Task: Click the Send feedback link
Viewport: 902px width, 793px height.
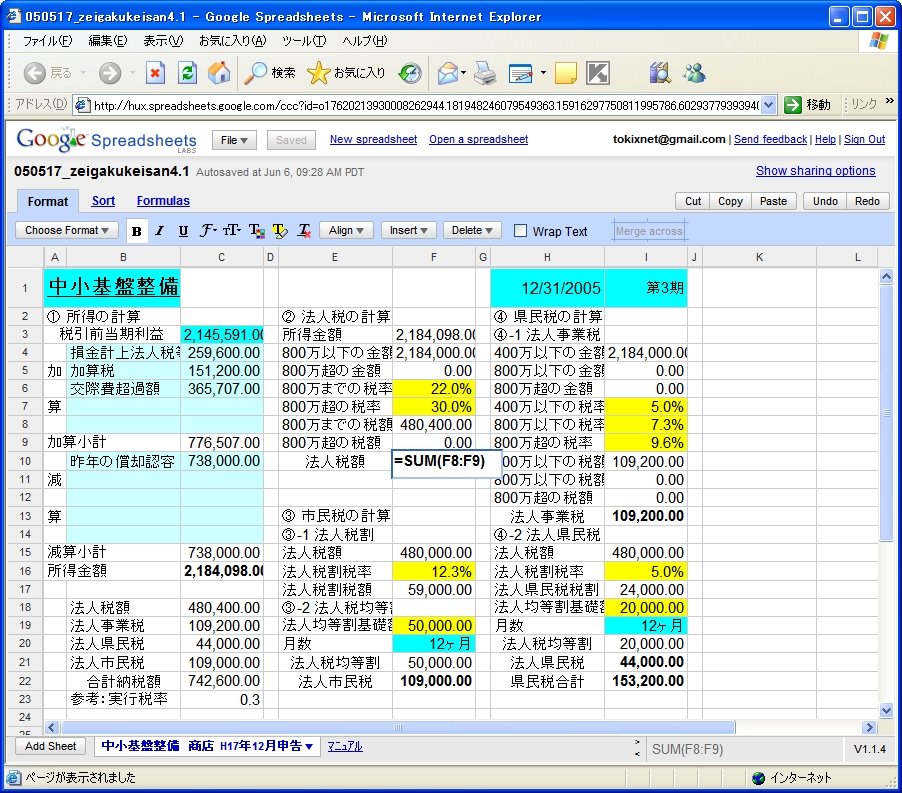Action: (770, 139)
